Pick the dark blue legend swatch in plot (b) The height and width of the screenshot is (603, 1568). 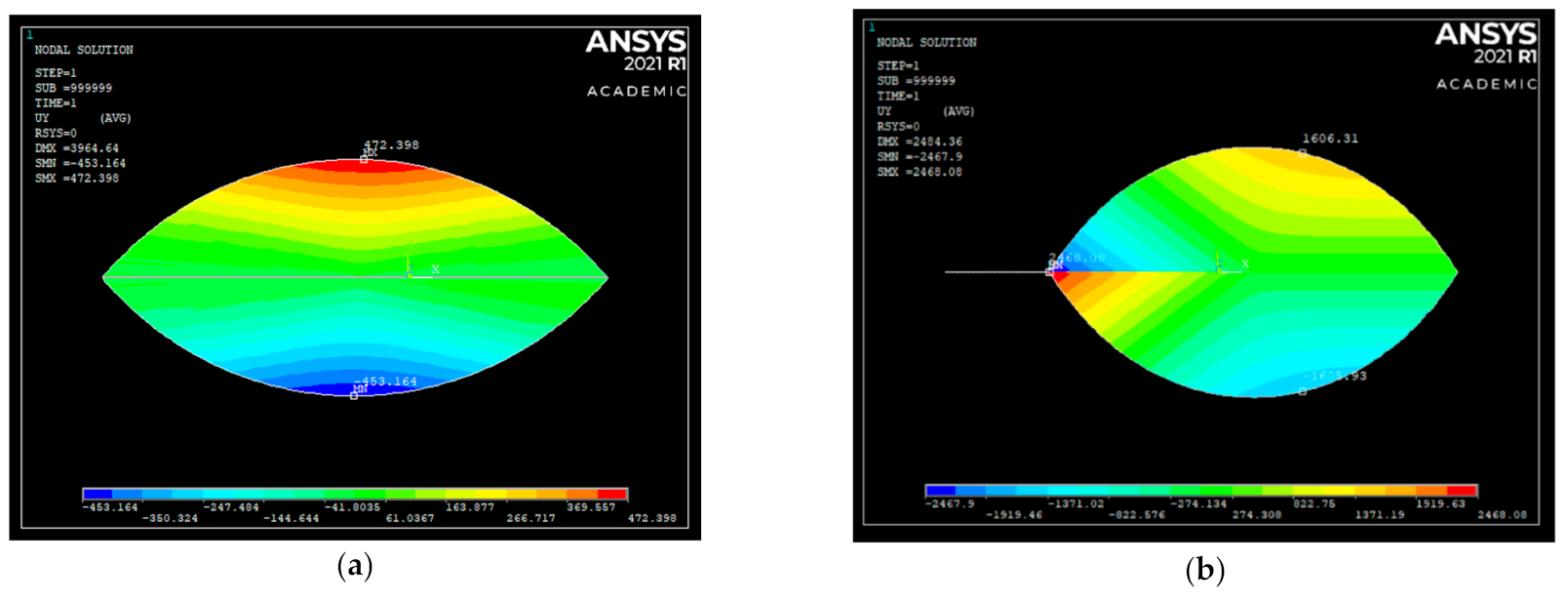940,491
